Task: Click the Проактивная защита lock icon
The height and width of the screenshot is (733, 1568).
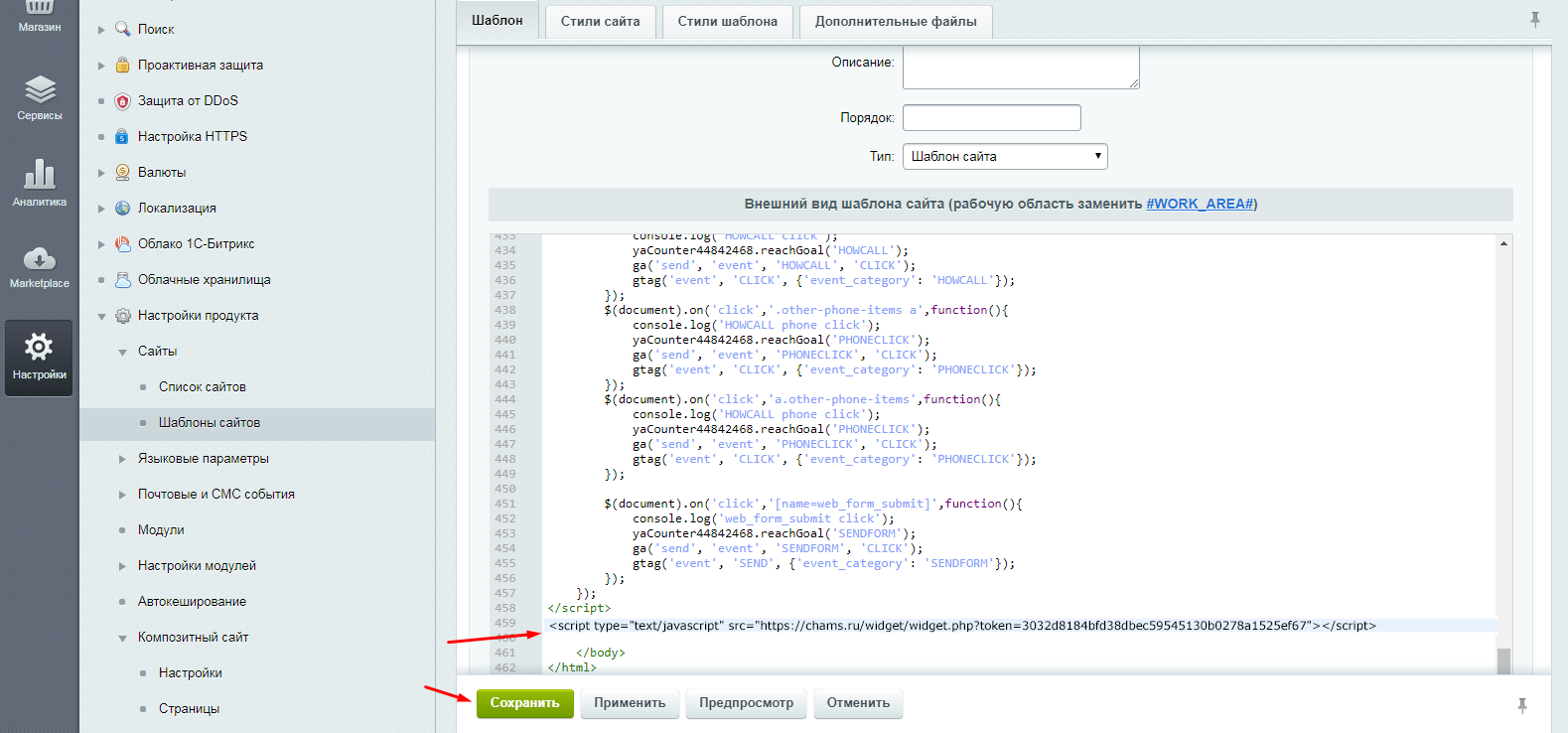Action: [123, 66]
